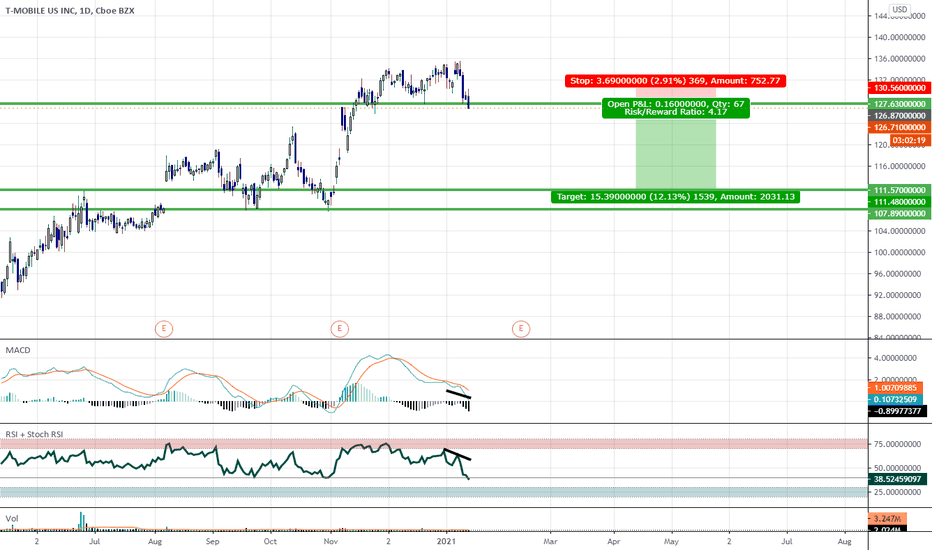Click the 107.89 green price tag
932x550 pixels.
click(x=899, y=213)
